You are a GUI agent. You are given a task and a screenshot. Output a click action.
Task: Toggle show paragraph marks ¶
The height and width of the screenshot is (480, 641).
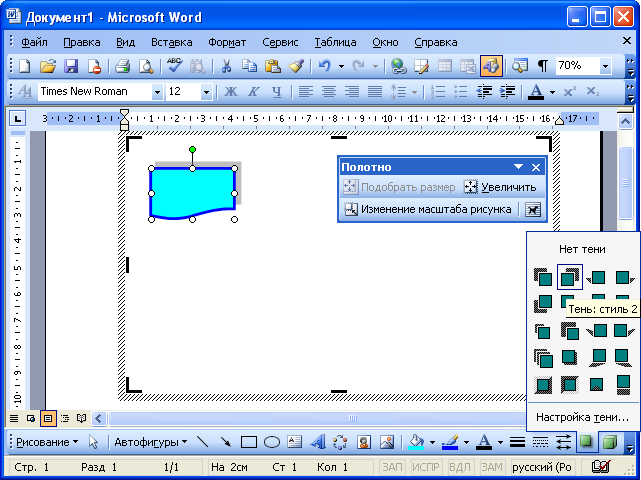(x=542, y=66)
